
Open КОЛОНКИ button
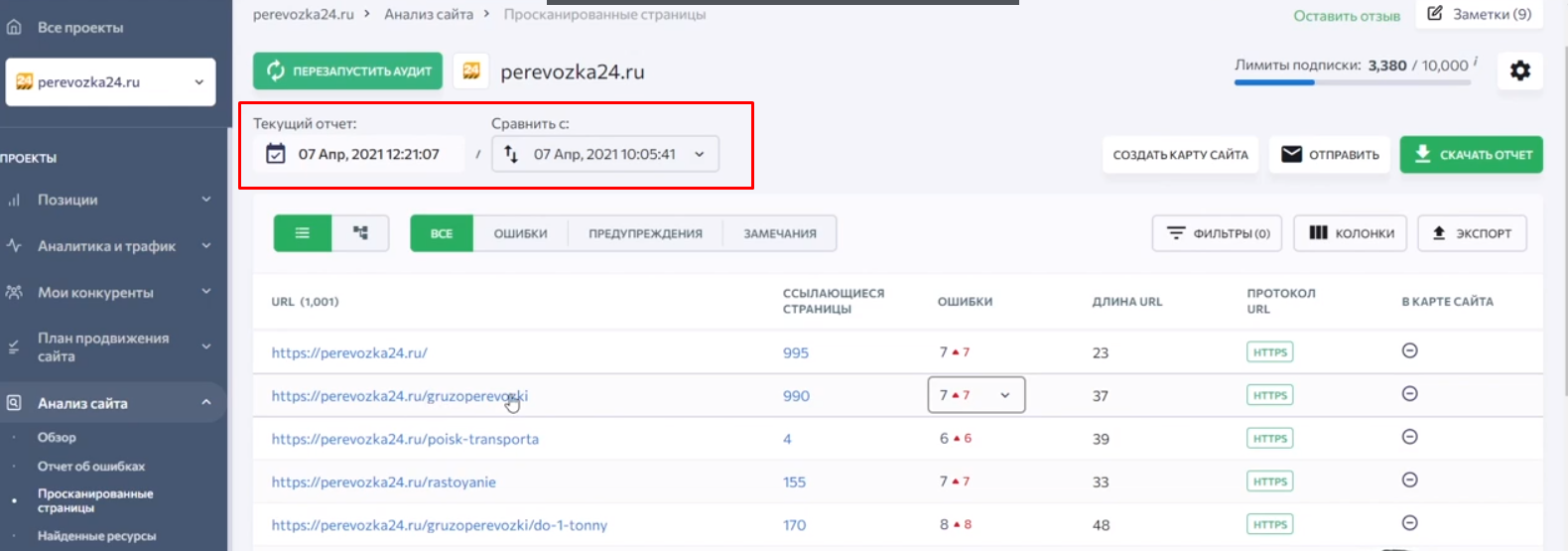pos(1351,233)
